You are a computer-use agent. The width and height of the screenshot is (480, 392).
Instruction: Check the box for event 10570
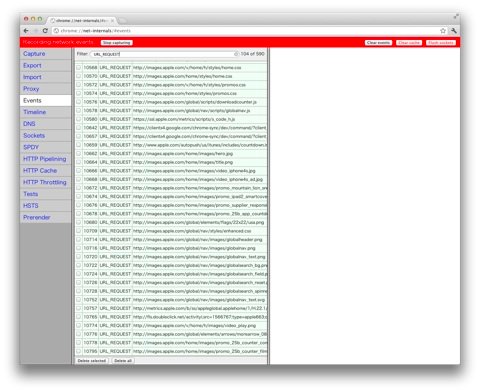pos(79,76)
